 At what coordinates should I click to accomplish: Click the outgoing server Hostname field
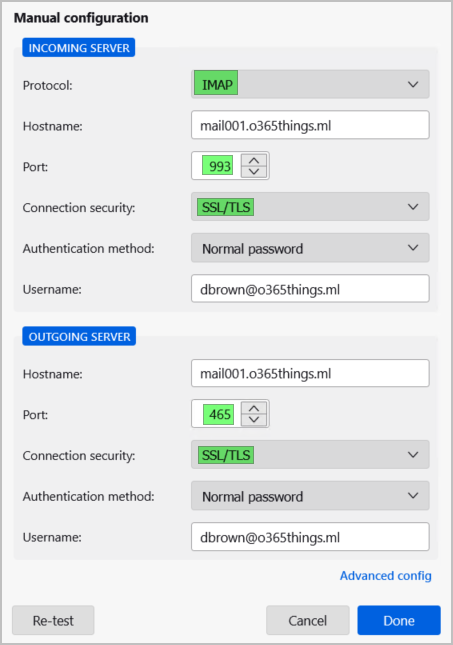point(310,374)
